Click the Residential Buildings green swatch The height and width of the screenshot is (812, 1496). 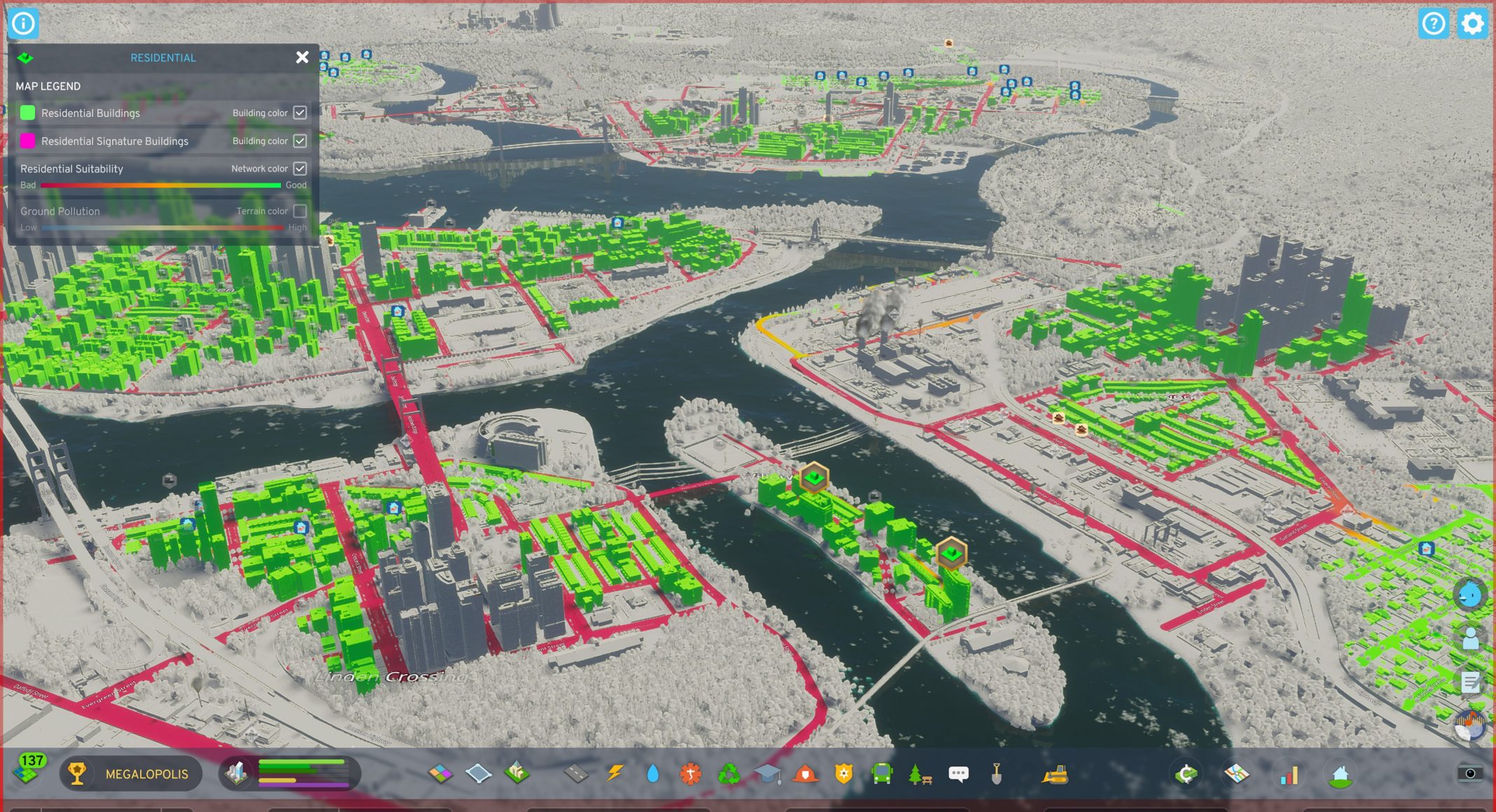click(27, 113)
